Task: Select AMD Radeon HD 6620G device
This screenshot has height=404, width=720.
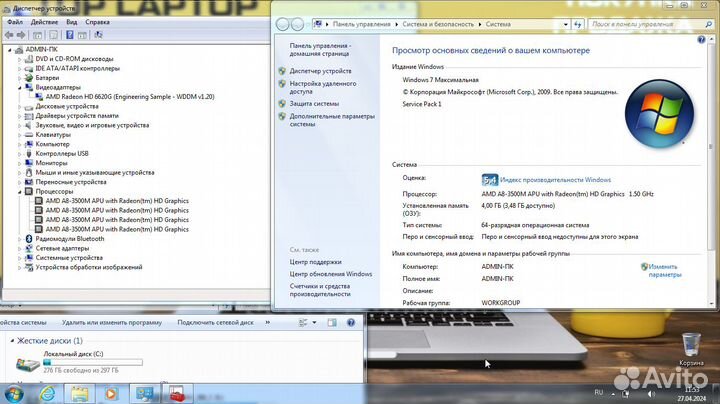Action: tap(130, 97)
